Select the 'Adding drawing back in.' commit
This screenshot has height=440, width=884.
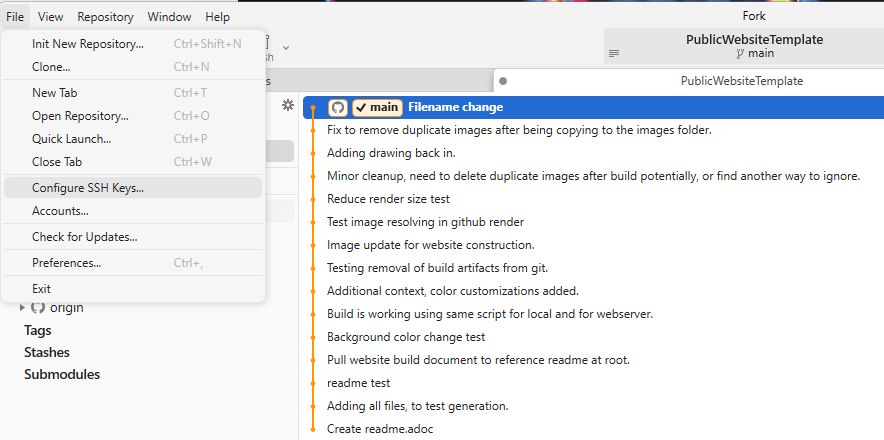(x=391, y=153)
